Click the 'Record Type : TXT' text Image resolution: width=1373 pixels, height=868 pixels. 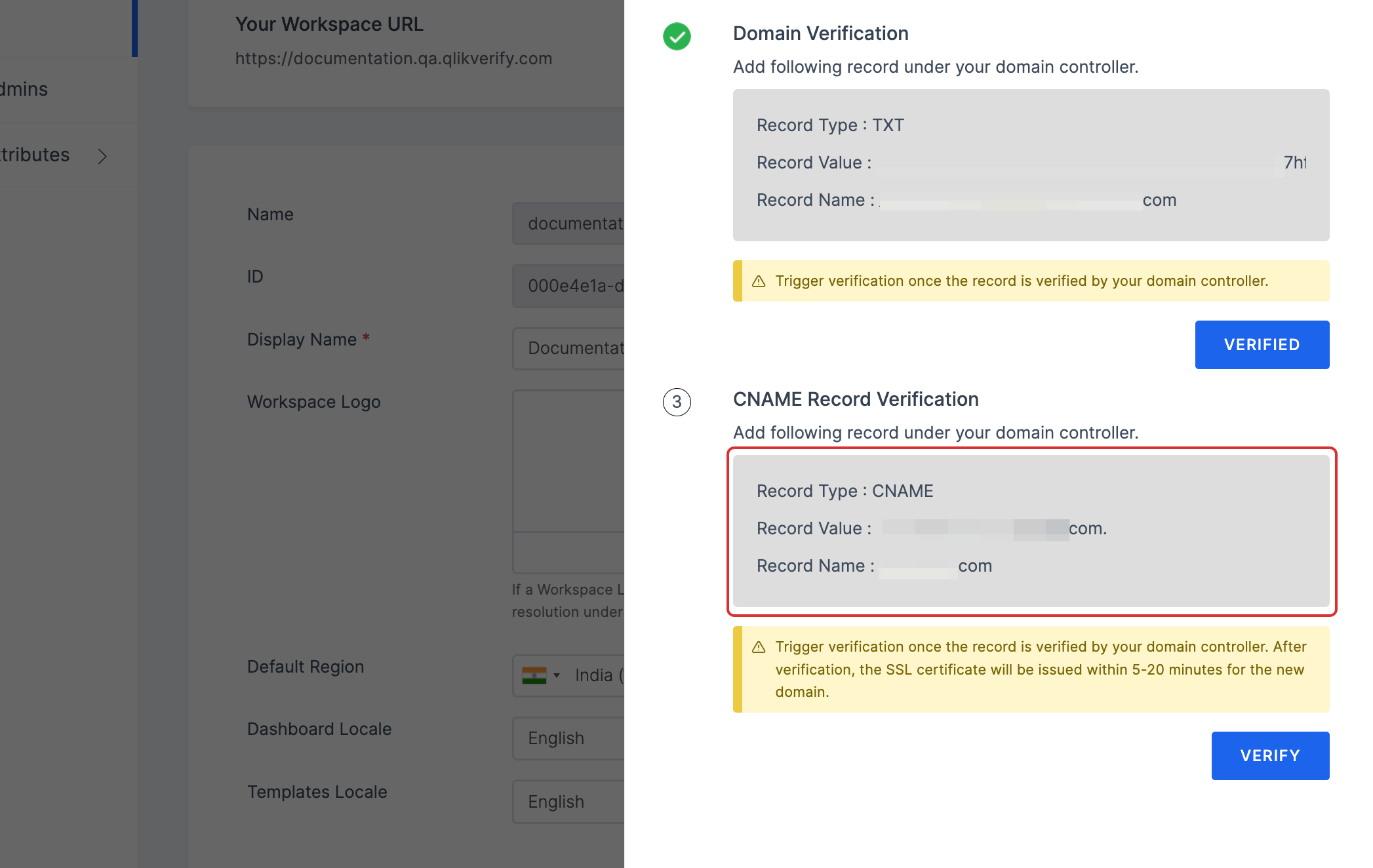point(830,125)
